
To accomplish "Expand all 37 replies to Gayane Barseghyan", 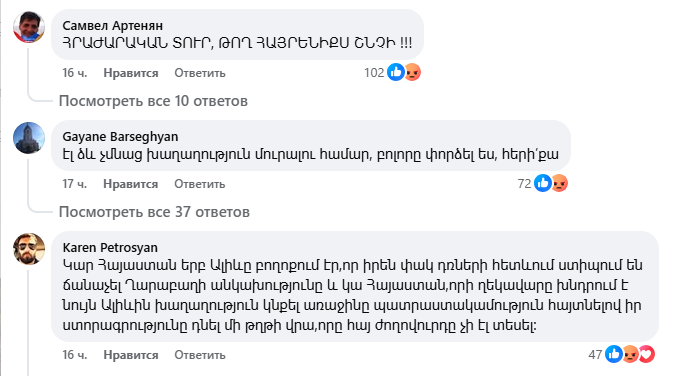I will [x=154, y=212].
